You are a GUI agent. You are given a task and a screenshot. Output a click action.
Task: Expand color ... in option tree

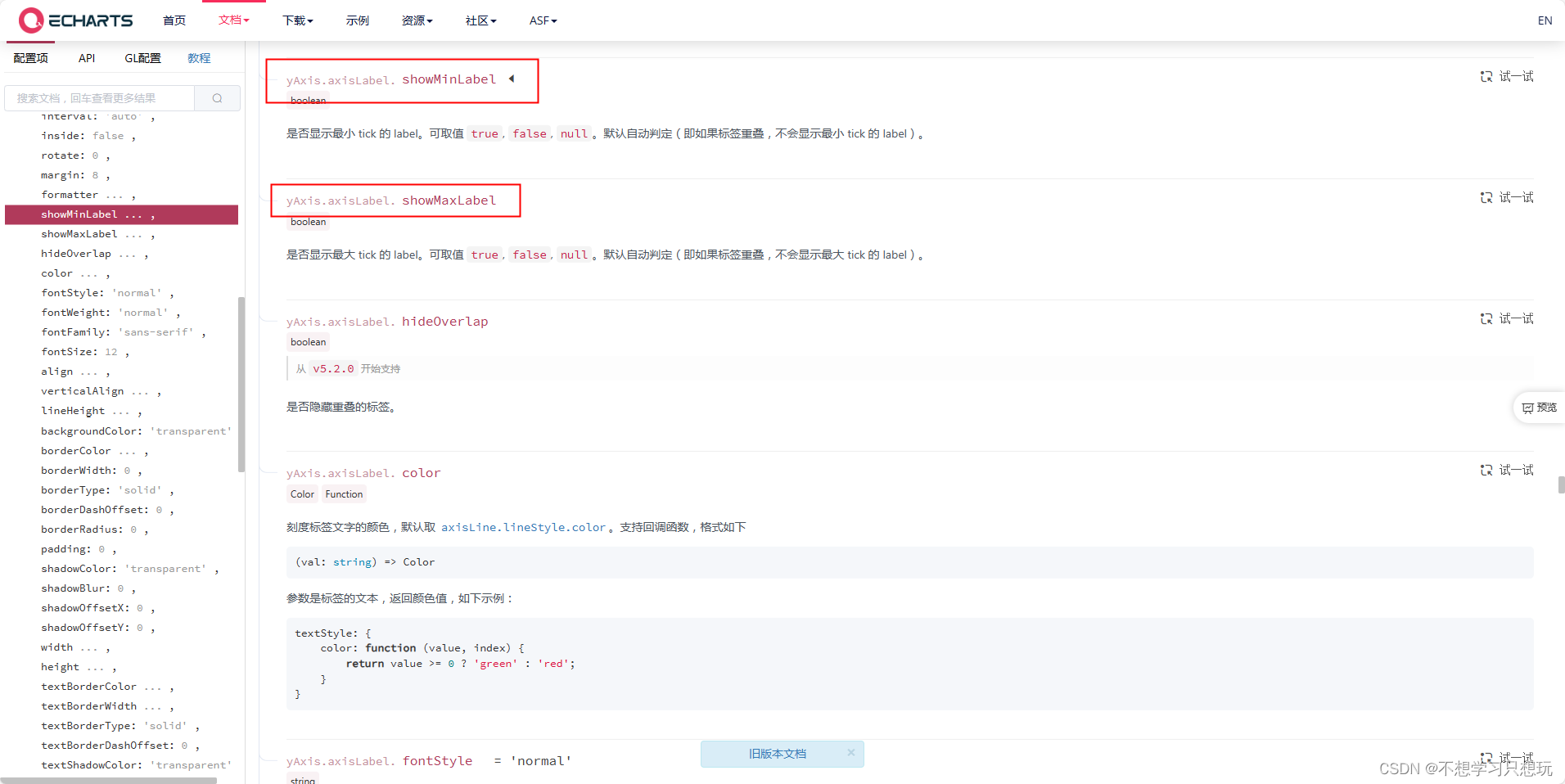[x=75, y=273]
